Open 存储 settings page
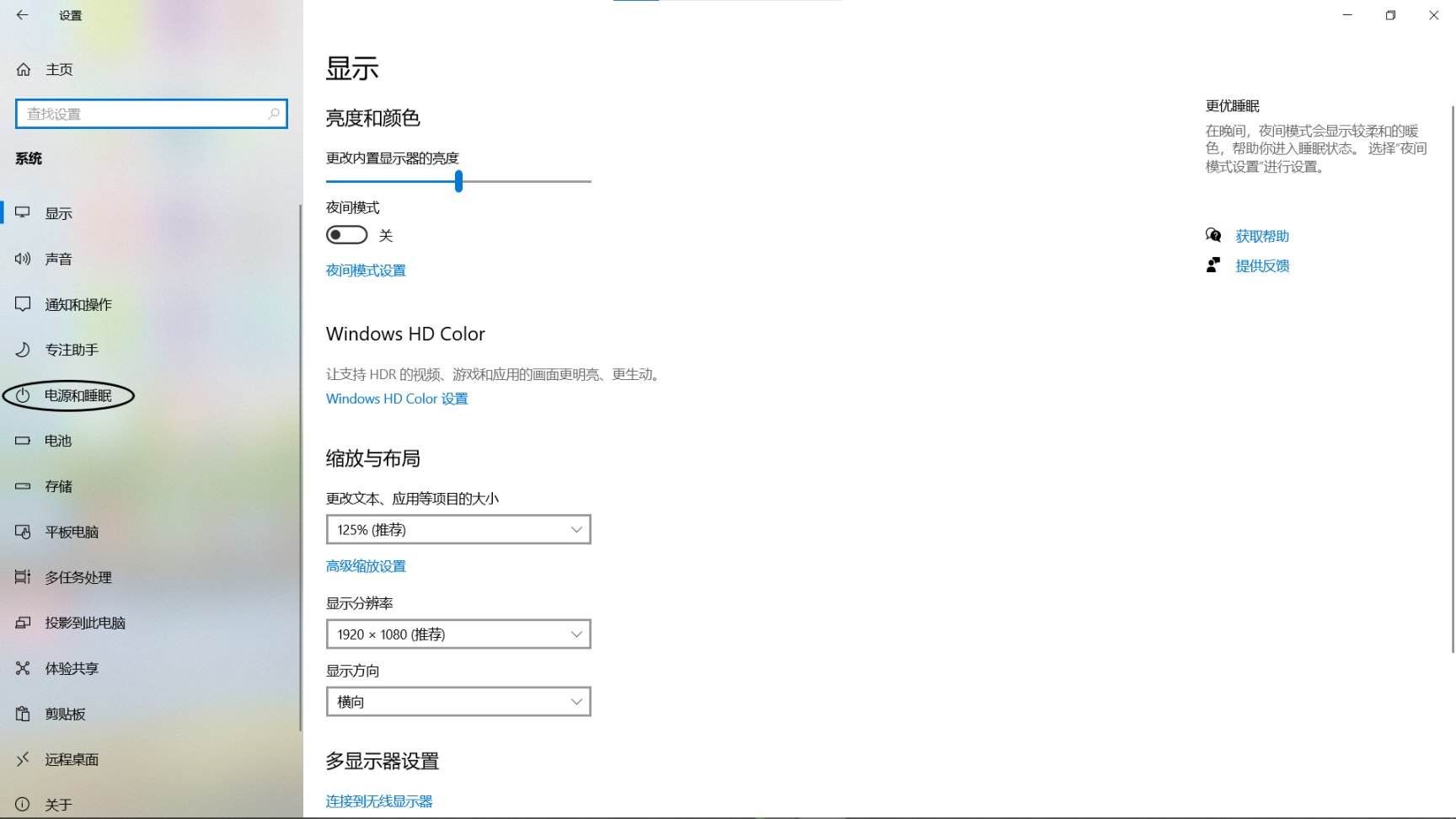This screenshot has width=1456, height=819. point(59,486)
